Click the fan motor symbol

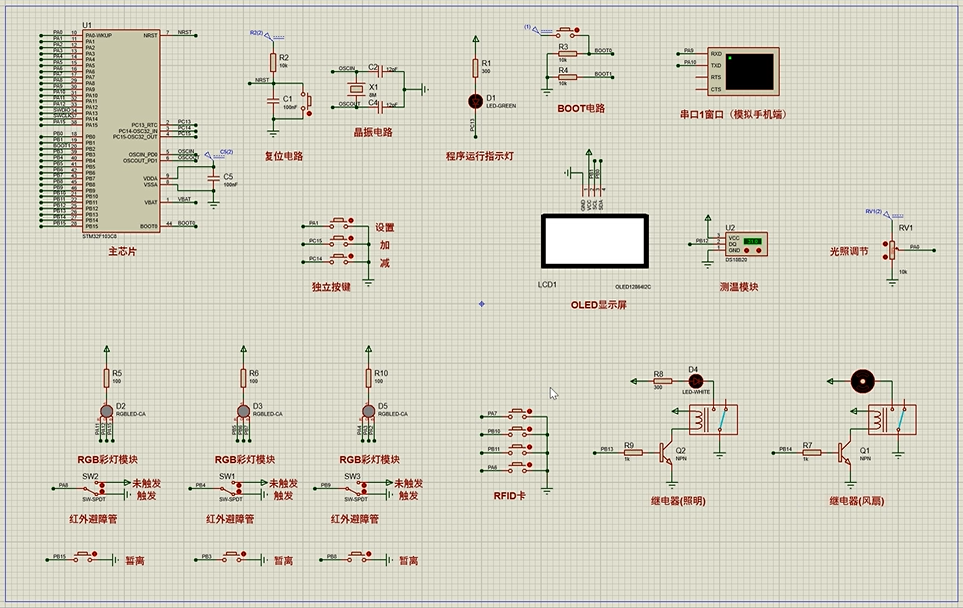[861, 381]
